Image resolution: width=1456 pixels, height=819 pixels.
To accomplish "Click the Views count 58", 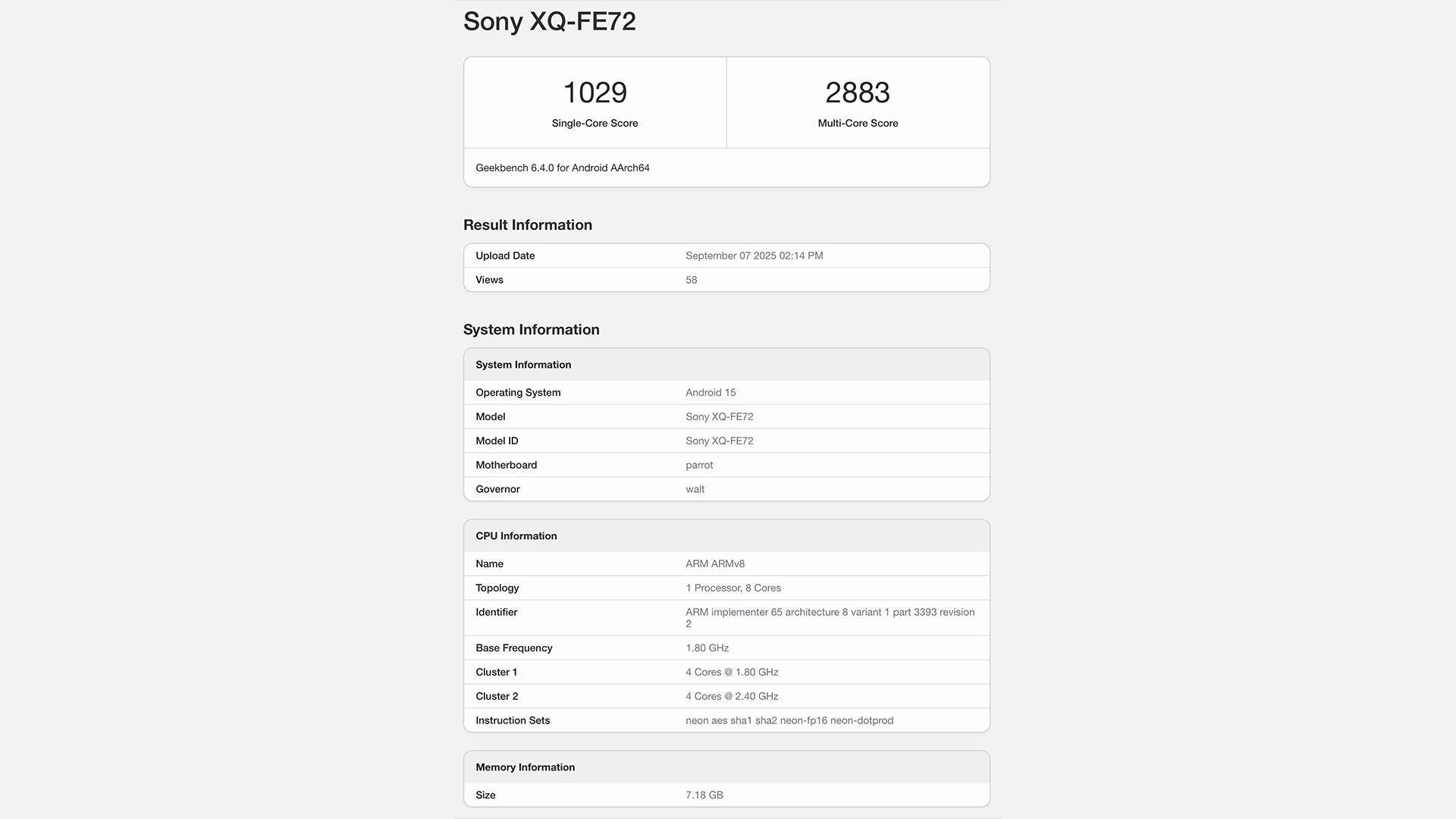I will [691, 280].
